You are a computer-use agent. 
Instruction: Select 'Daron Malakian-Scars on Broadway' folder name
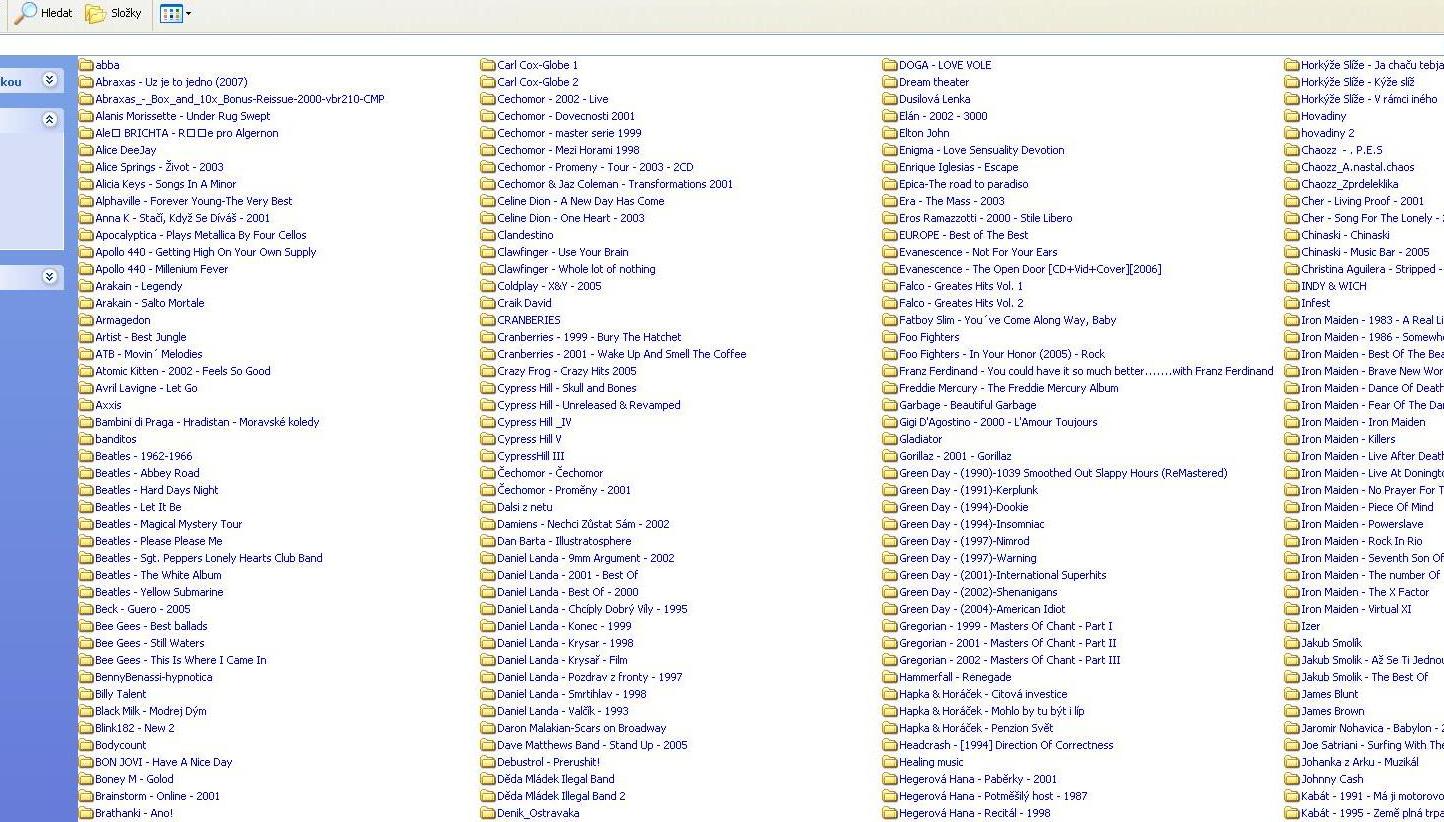(x=582, y=728)
